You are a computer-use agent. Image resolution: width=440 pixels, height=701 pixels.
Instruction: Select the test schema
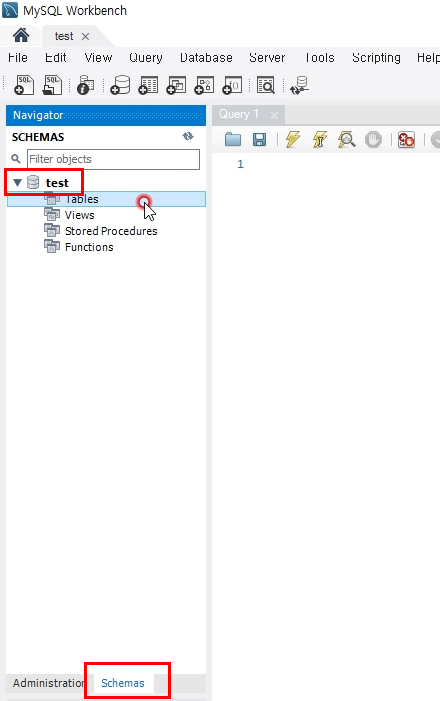57,183
